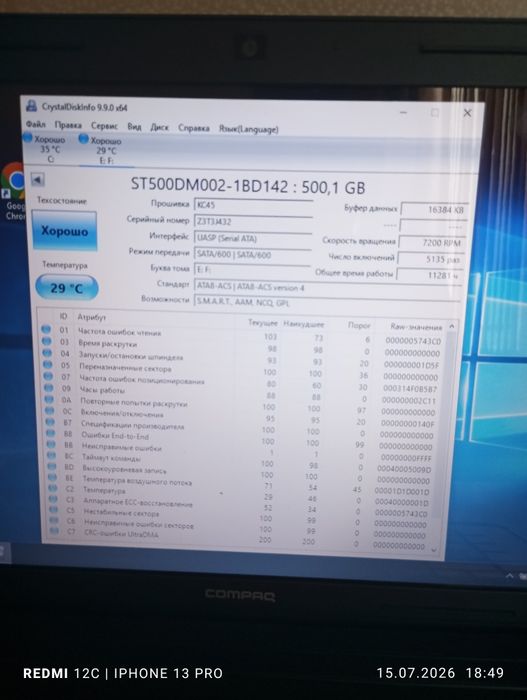Viewport: 527px width, 700px height.
Task: Select the Часы работы attribute name
Action: [102, 390]
